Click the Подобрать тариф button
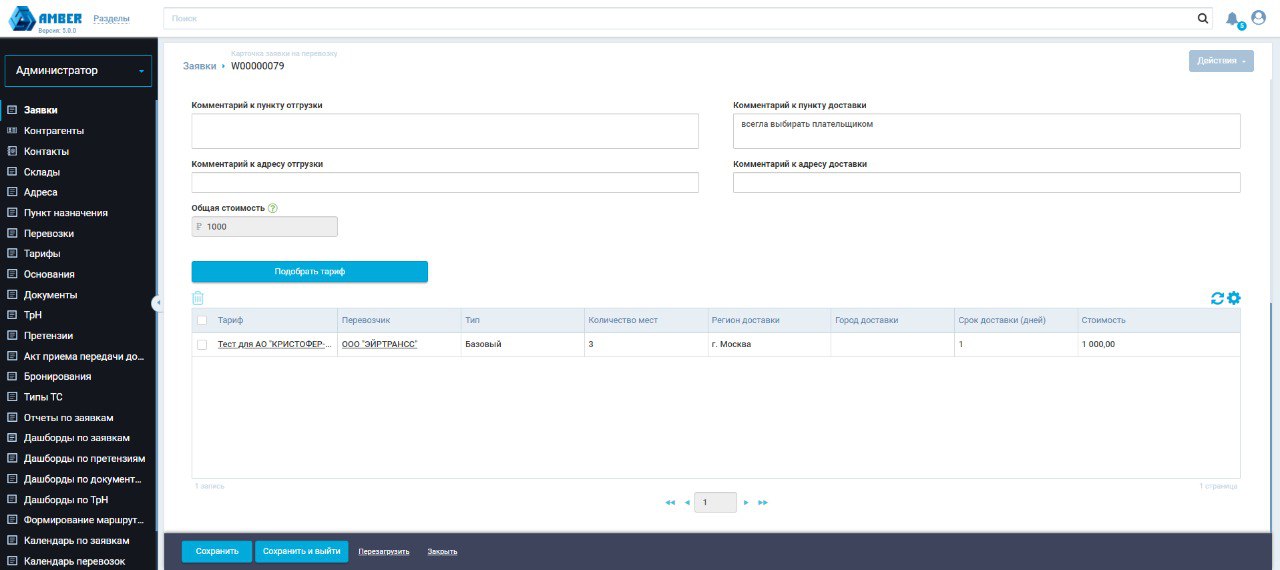 pyautogui.click(x=310, y=271)
